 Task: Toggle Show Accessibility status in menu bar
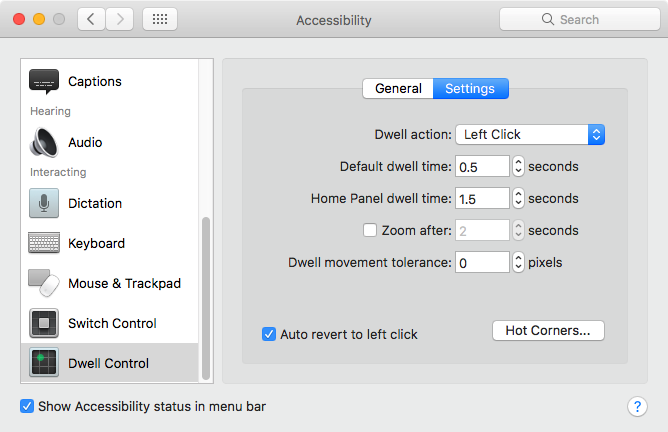pyautogui.click(x=27, y=407)
